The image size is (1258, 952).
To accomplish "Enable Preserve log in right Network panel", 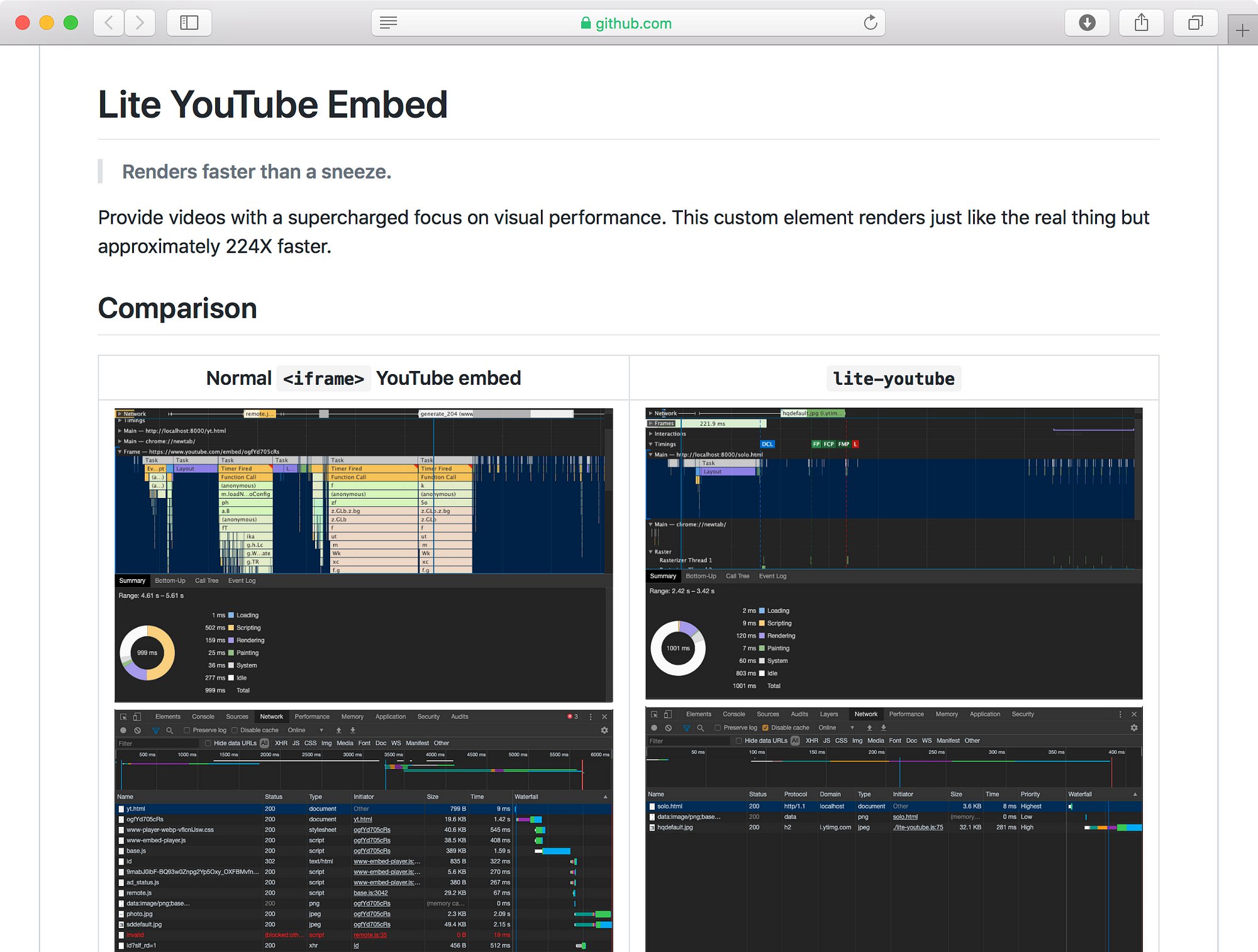I will 718,728.
